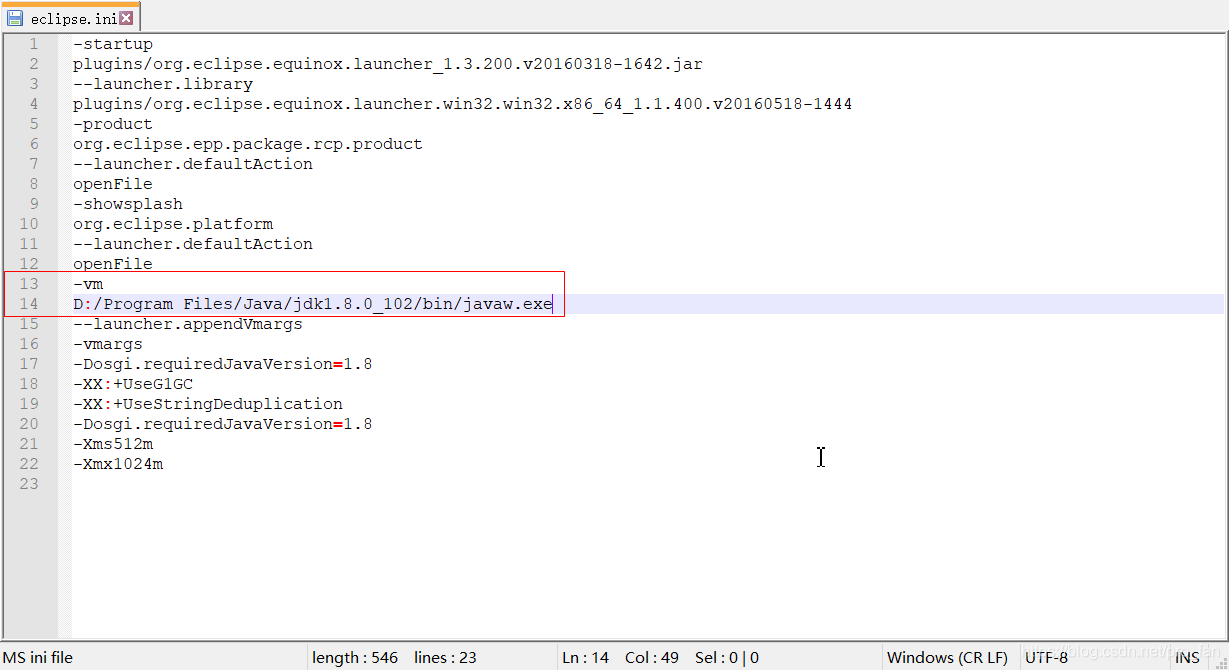Click the "--launcher.appendVmargs" line
This screenshot has width=1229, height=670.
pos(188,324)
